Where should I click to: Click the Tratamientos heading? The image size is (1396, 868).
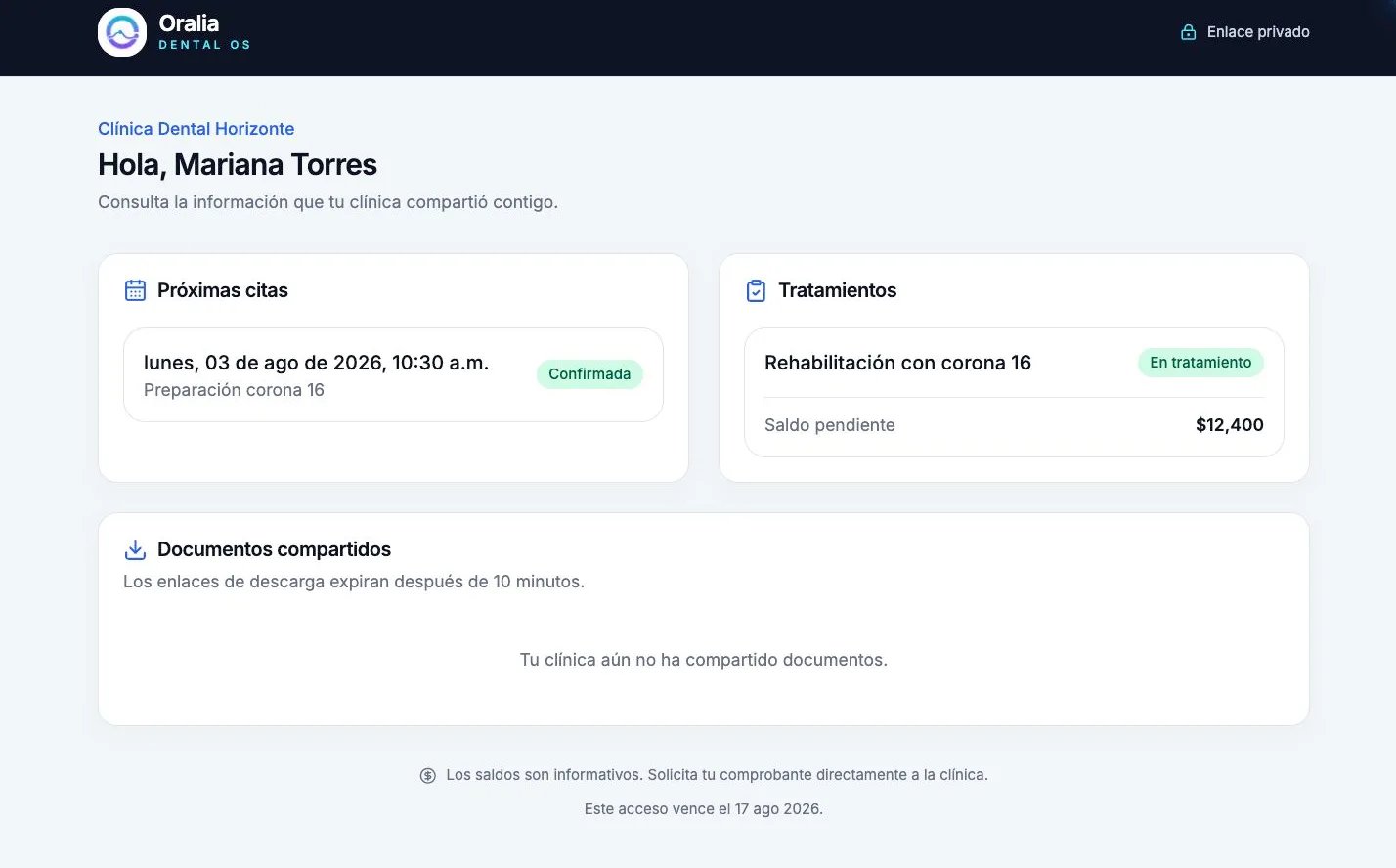point(837,290)
